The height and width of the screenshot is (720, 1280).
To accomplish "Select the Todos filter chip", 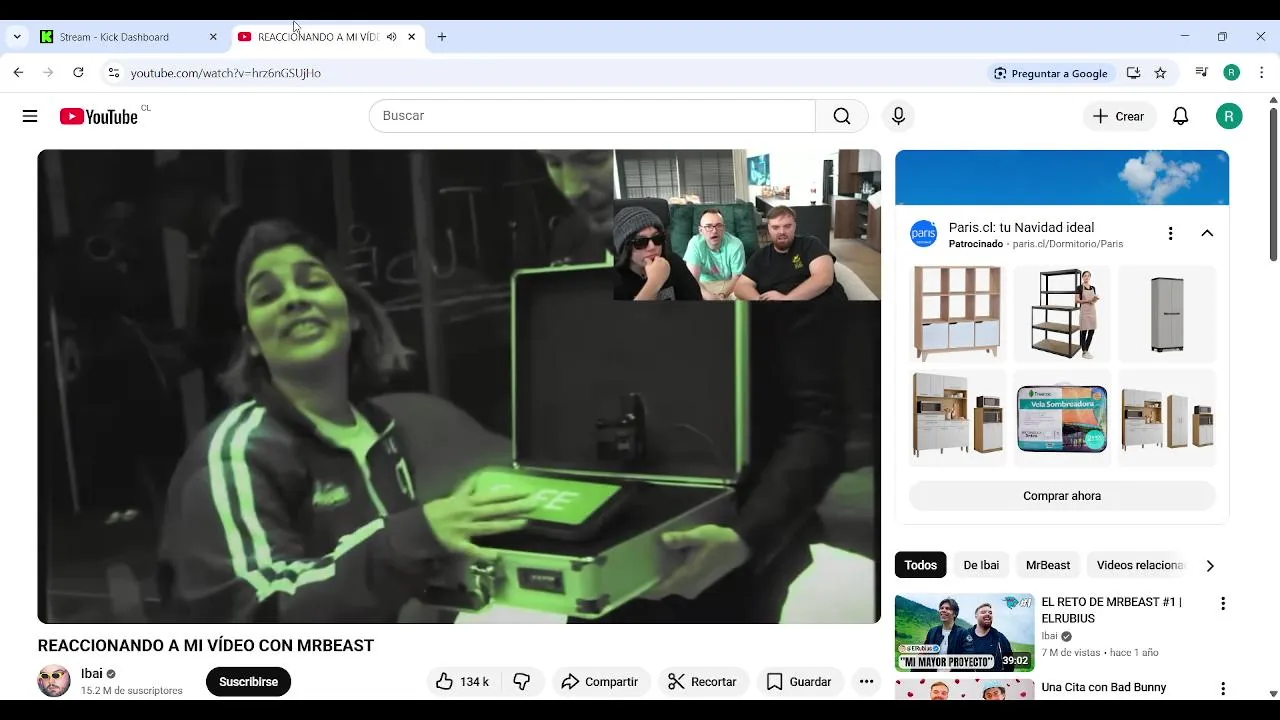I will (x=920, y=565).
